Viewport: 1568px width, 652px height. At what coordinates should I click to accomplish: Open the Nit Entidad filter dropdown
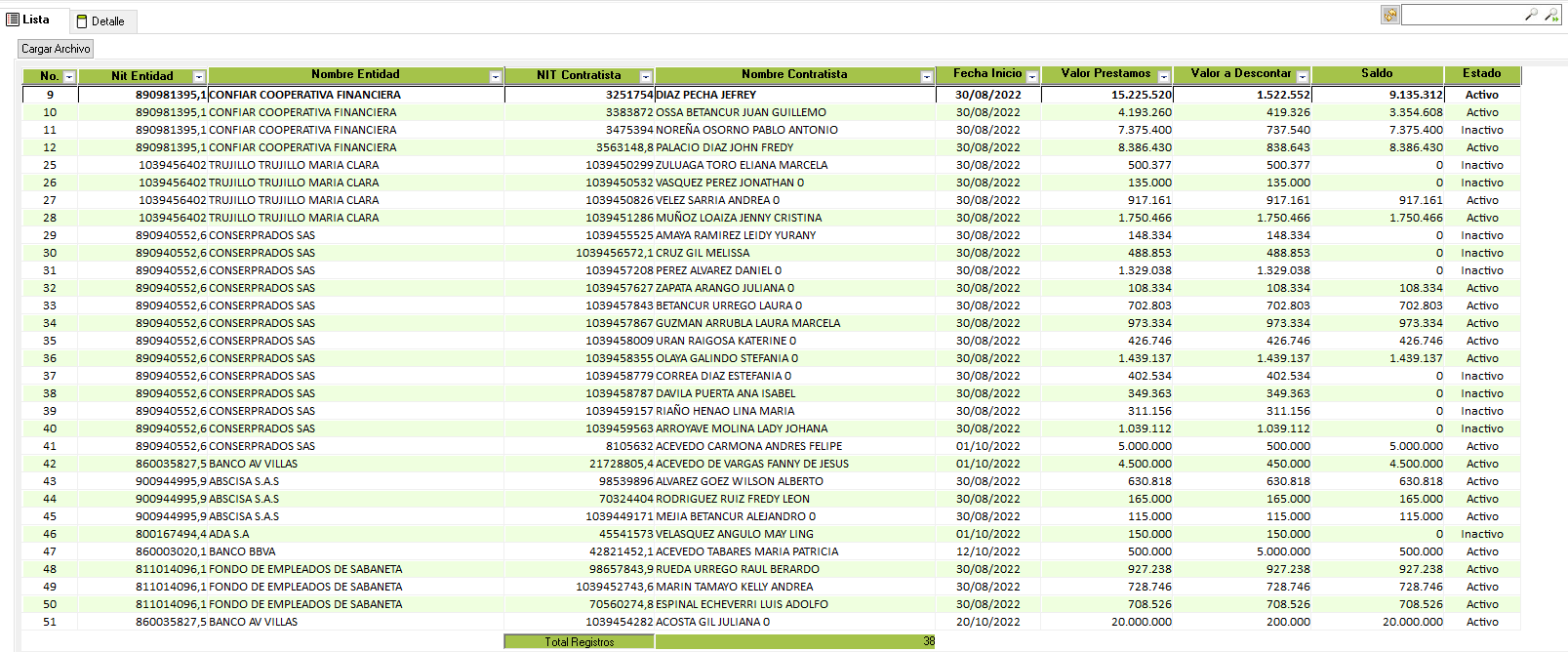point(199,76)
